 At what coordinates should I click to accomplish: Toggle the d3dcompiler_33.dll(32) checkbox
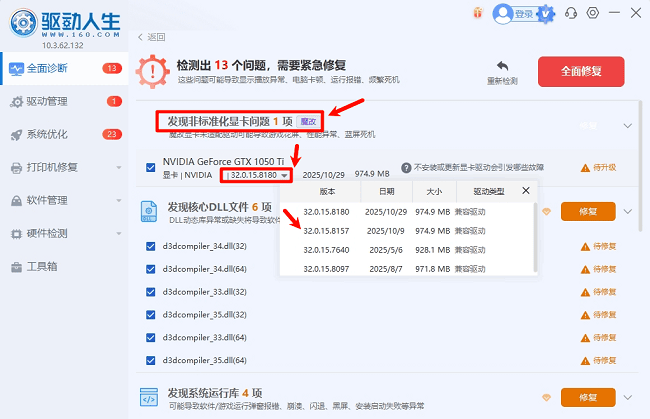click(151, 292)
